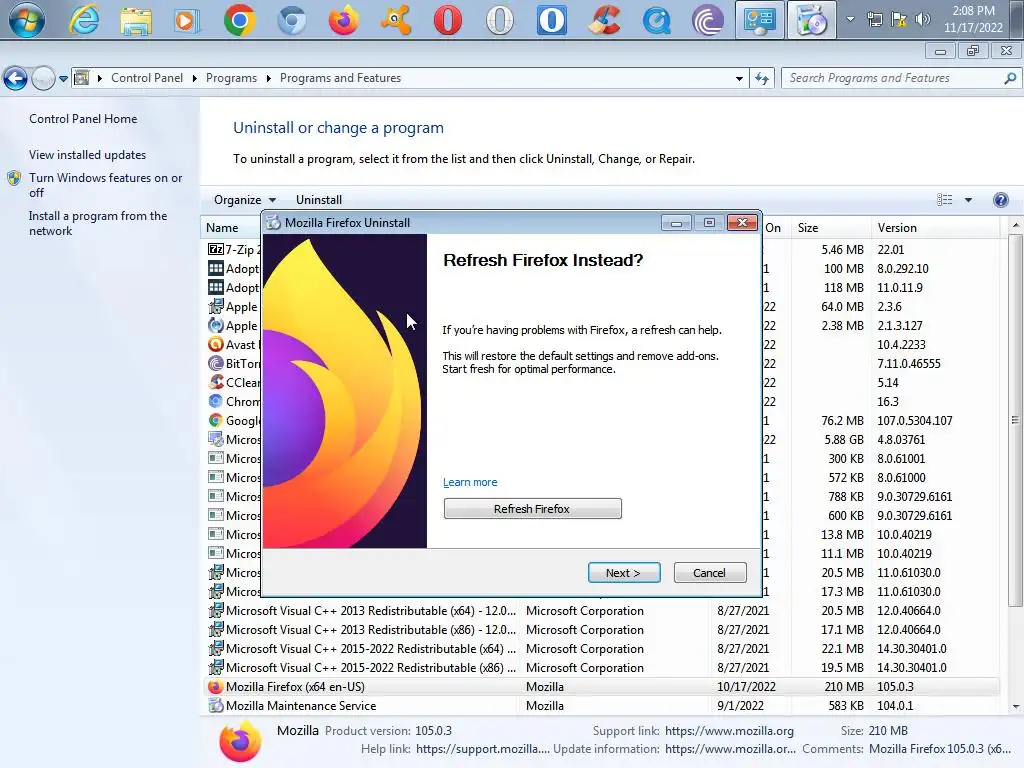Screen dimensions: 1024x768
Task: Show hidden system tray icons
Action: pos(850,19)
